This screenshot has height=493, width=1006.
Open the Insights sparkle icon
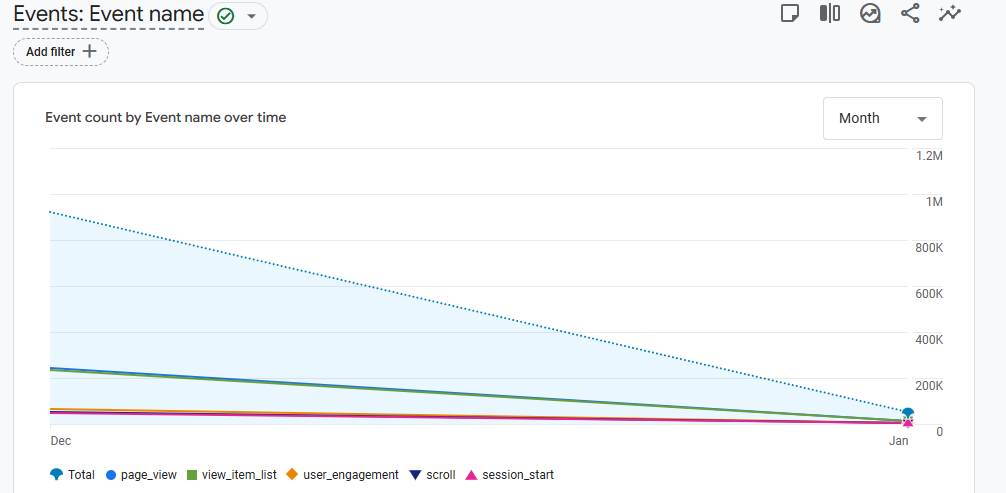click(x=949, y=14)
